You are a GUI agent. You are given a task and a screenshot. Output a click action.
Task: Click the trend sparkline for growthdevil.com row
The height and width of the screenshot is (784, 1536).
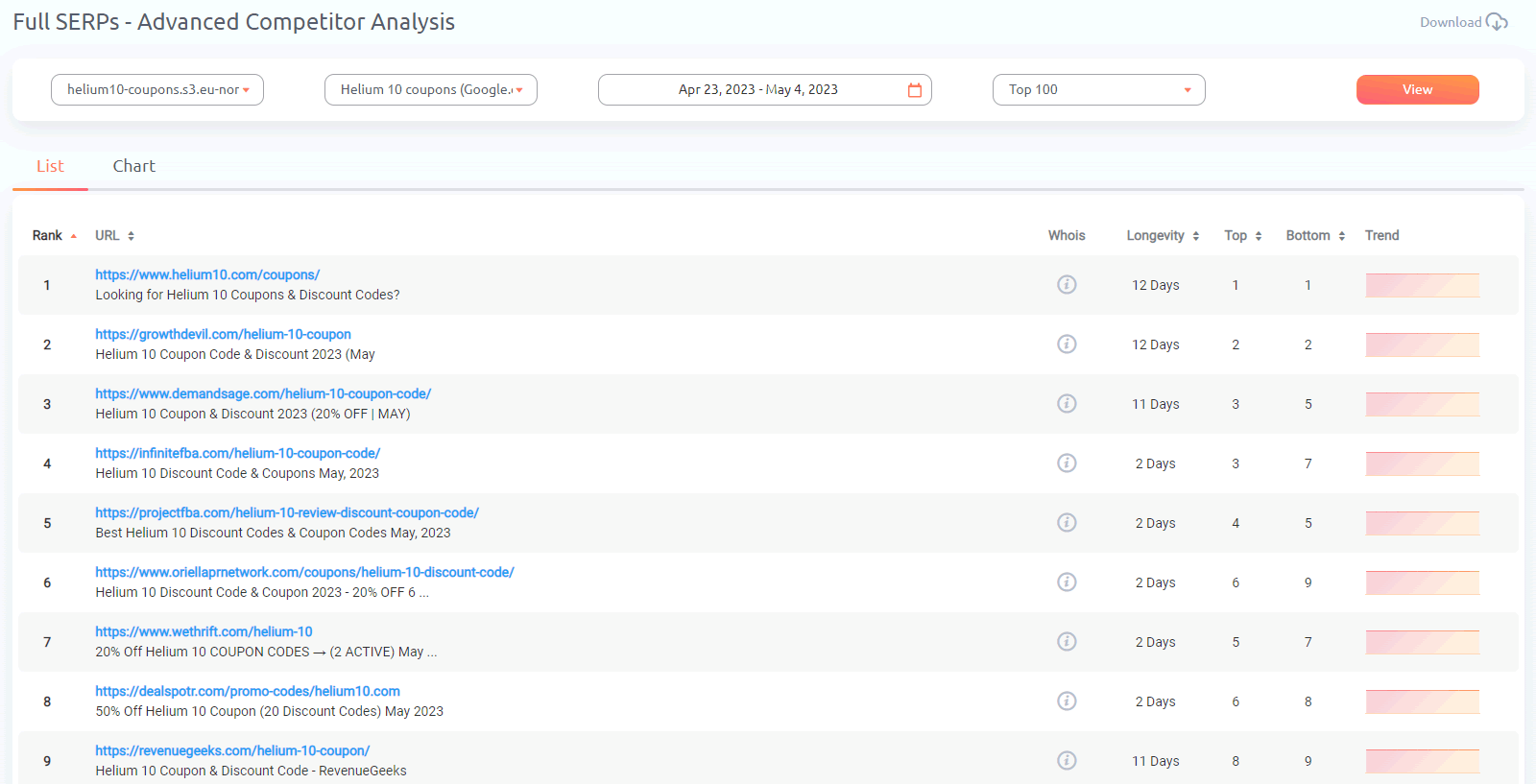click(1422, 344)
